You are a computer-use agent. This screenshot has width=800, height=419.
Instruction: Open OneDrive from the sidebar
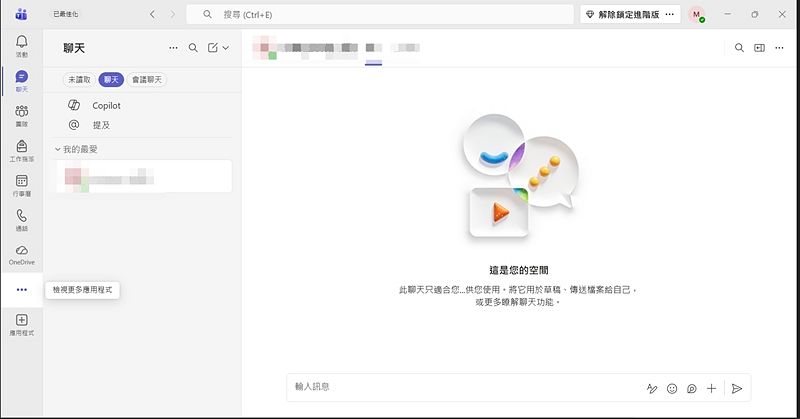(21, 254)
